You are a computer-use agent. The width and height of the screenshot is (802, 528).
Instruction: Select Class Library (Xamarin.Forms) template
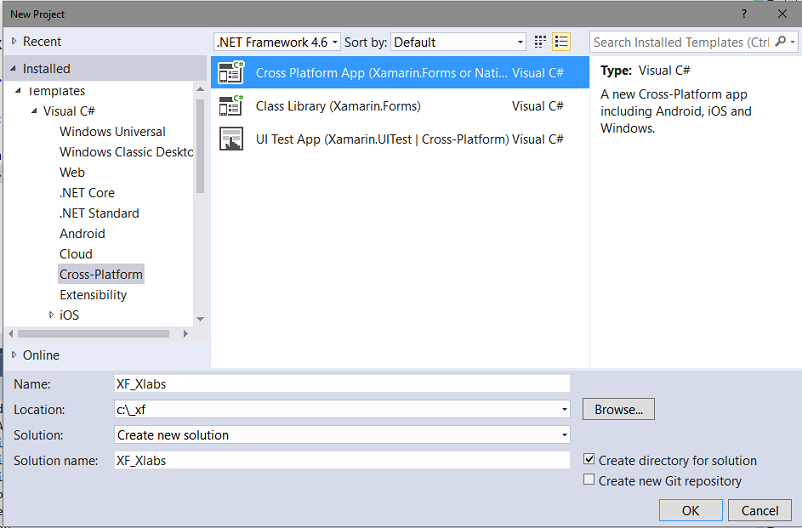pyautogui.click(x=400, y=105)
